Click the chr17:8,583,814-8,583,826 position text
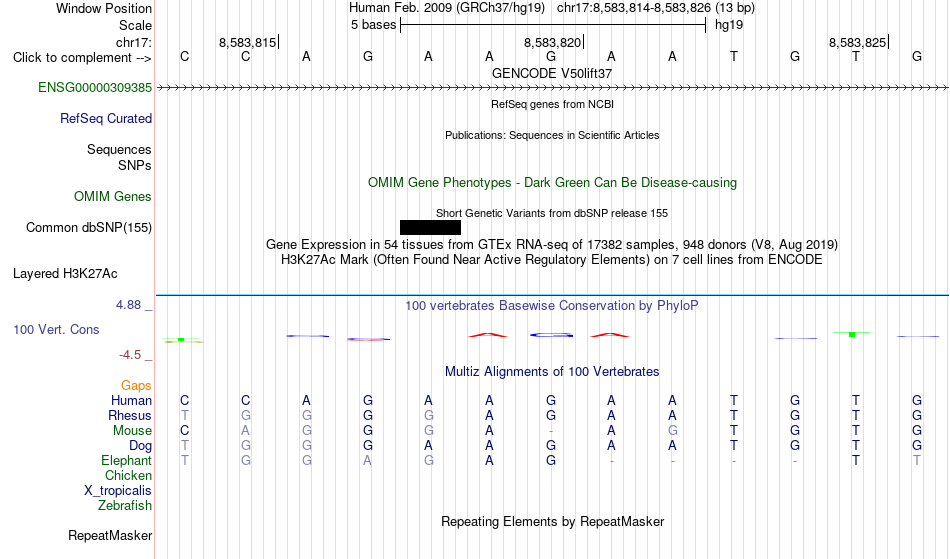950x559 pixels. 656,8
